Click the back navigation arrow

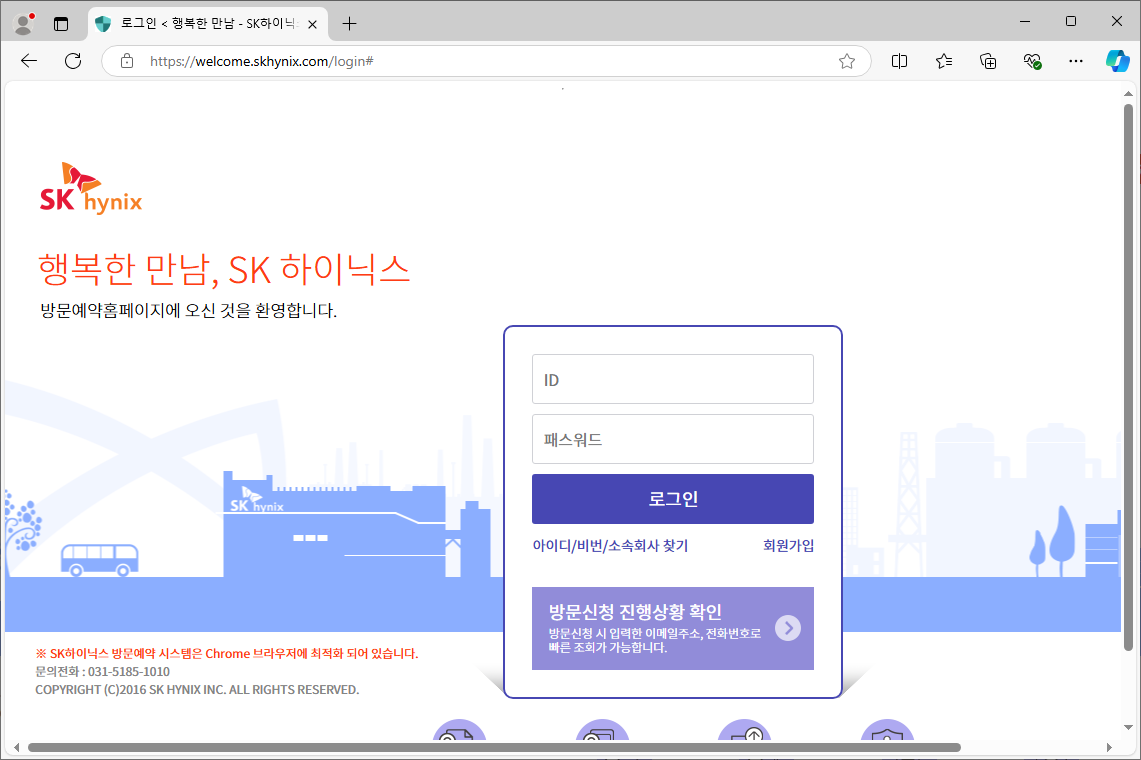(28, 61)
